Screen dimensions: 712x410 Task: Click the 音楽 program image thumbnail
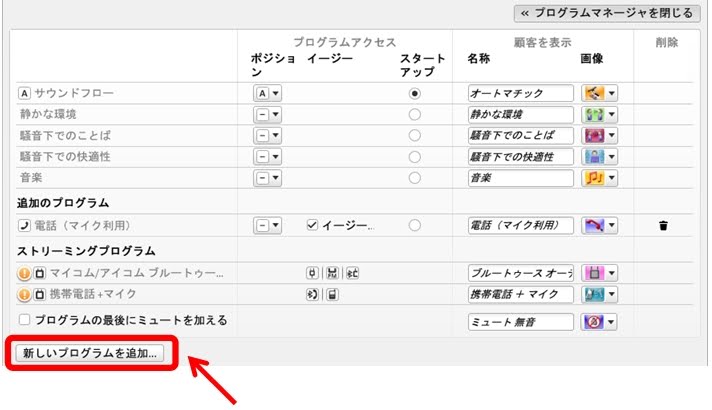click(x=594, y=178)
